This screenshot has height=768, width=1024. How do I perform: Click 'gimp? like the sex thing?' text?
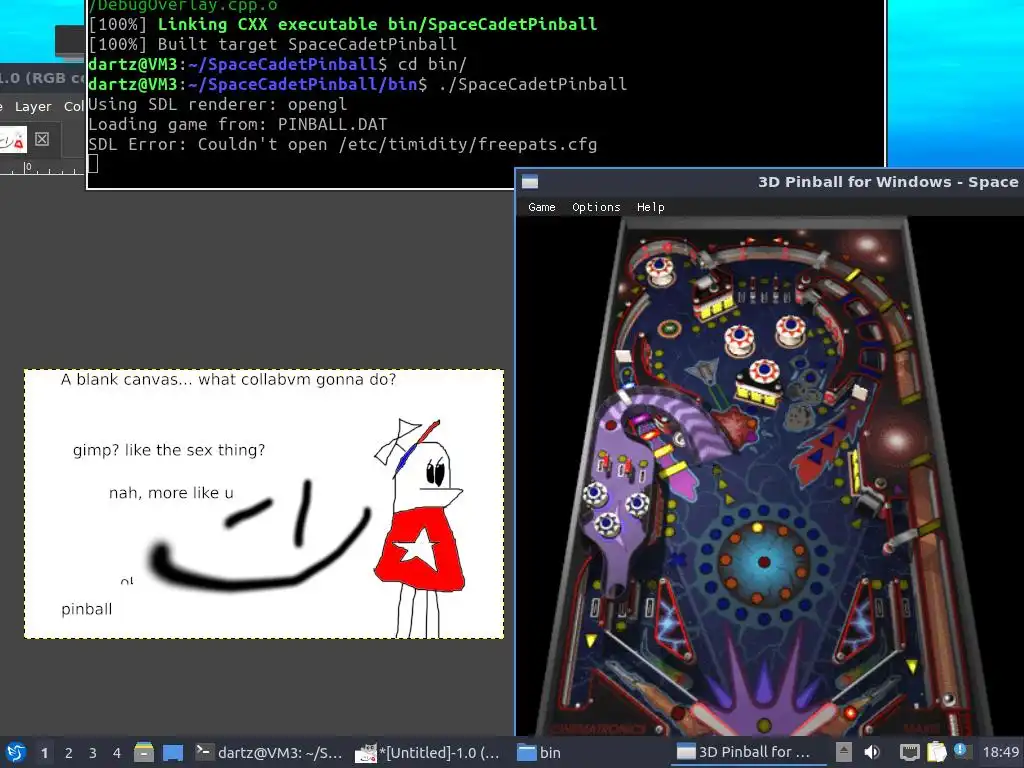click(169, 450)
